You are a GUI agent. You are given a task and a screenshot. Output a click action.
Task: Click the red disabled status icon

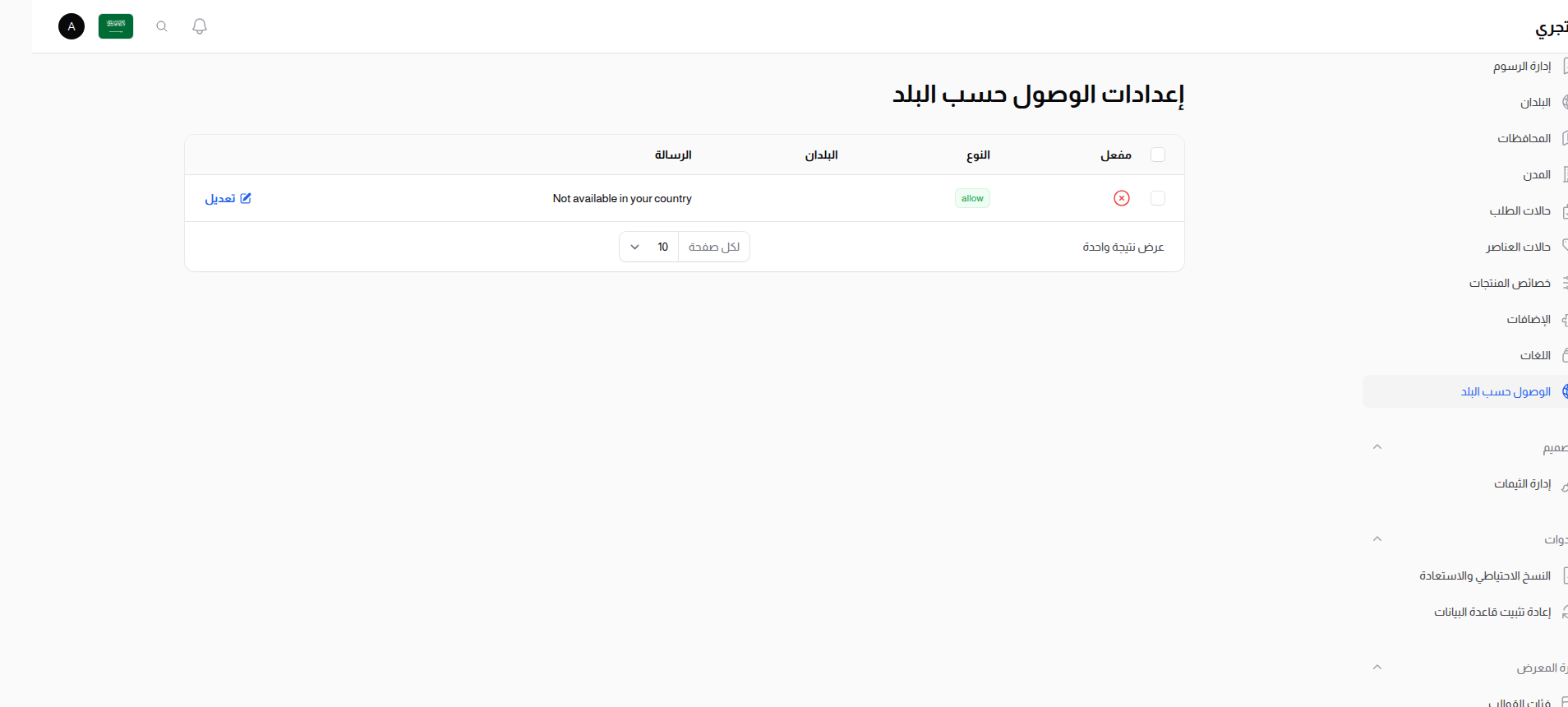[x=1122, y=198]
